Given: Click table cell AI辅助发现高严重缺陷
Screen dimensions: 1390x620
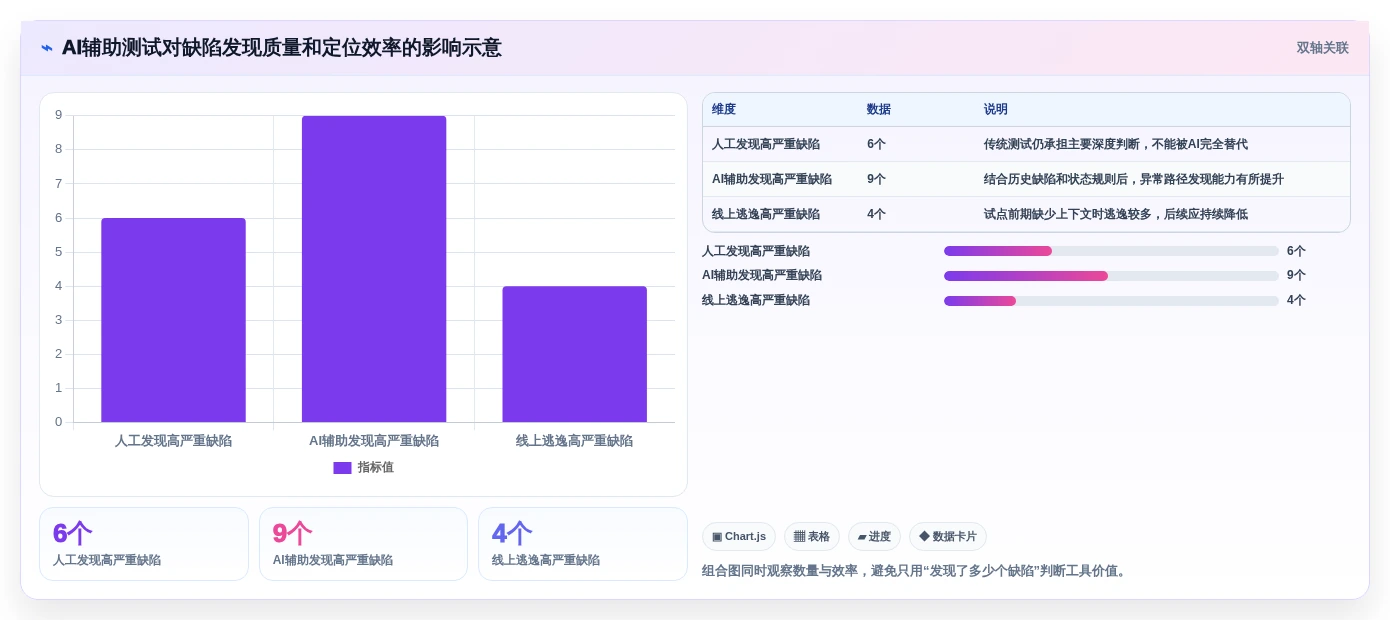Looking at the screenshot, I should coord(772,179).
